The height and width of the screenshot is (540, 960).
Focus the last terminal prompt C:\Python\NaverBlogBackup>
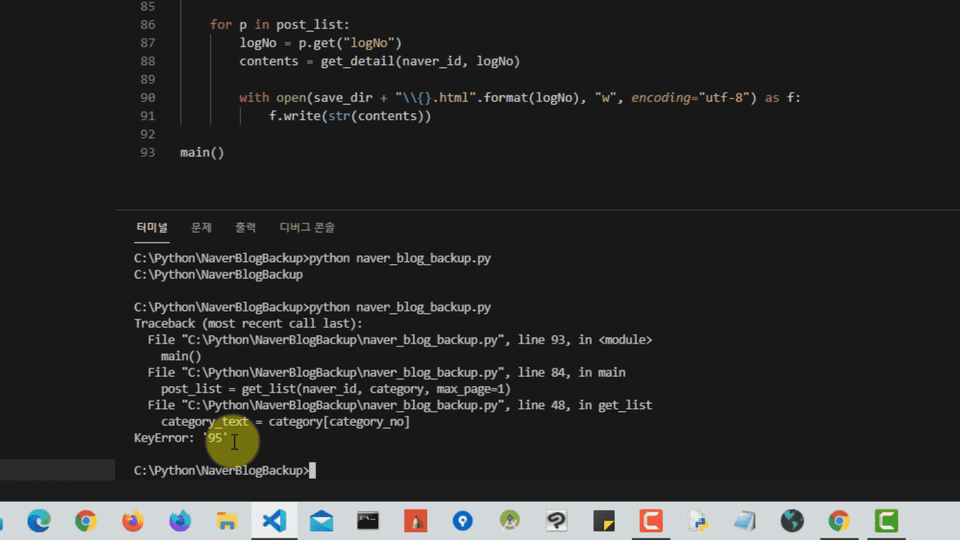click(222, 470)
